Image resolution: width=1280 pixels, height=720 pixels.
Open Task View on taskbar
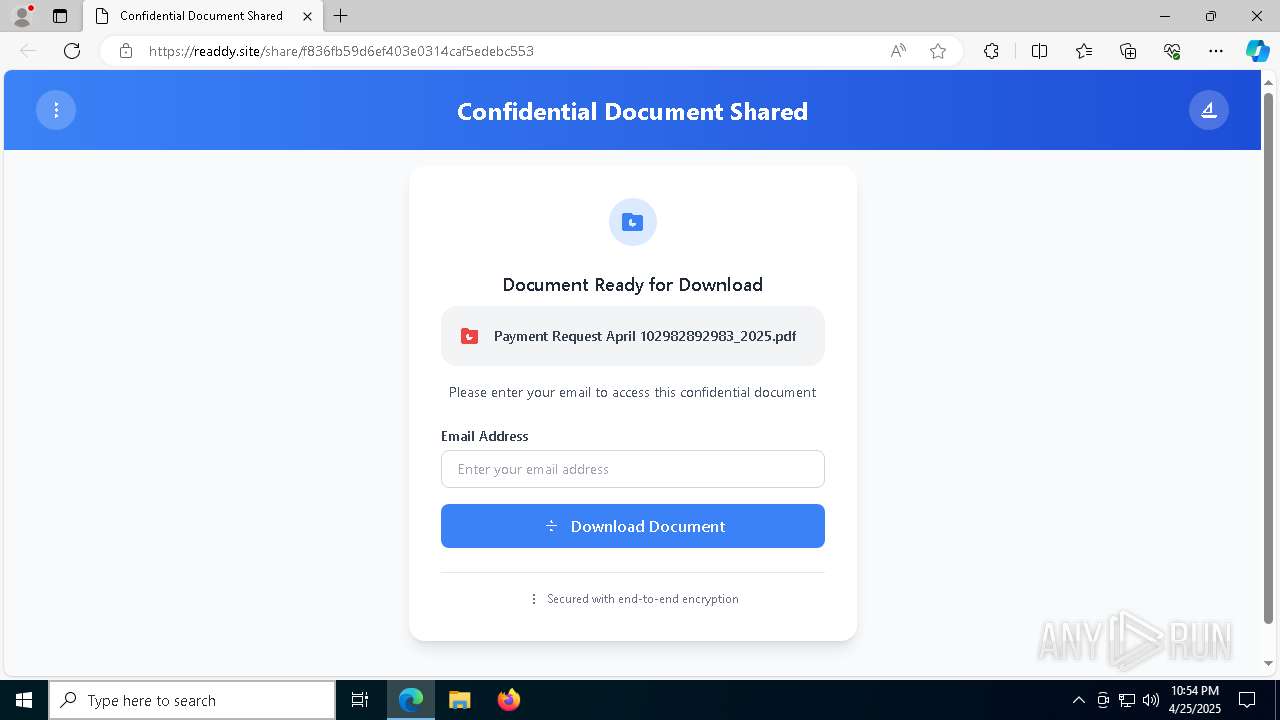coord(360,700)
